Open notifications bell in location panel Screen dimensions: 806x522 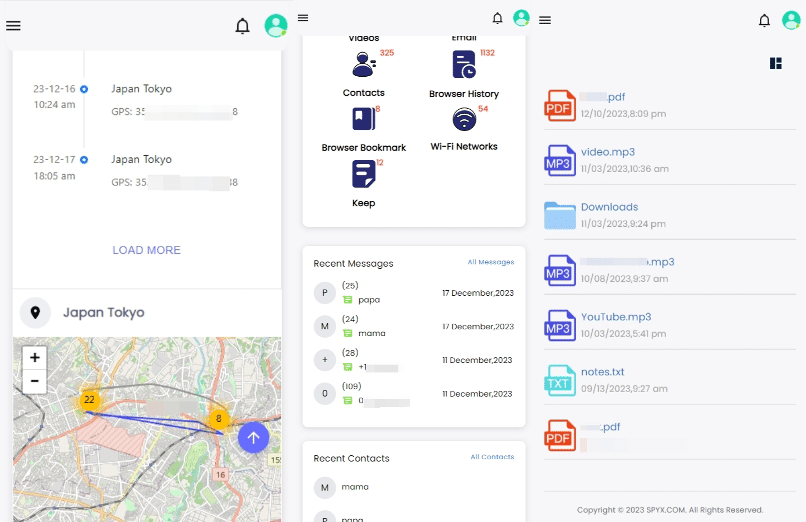(243, 26)
